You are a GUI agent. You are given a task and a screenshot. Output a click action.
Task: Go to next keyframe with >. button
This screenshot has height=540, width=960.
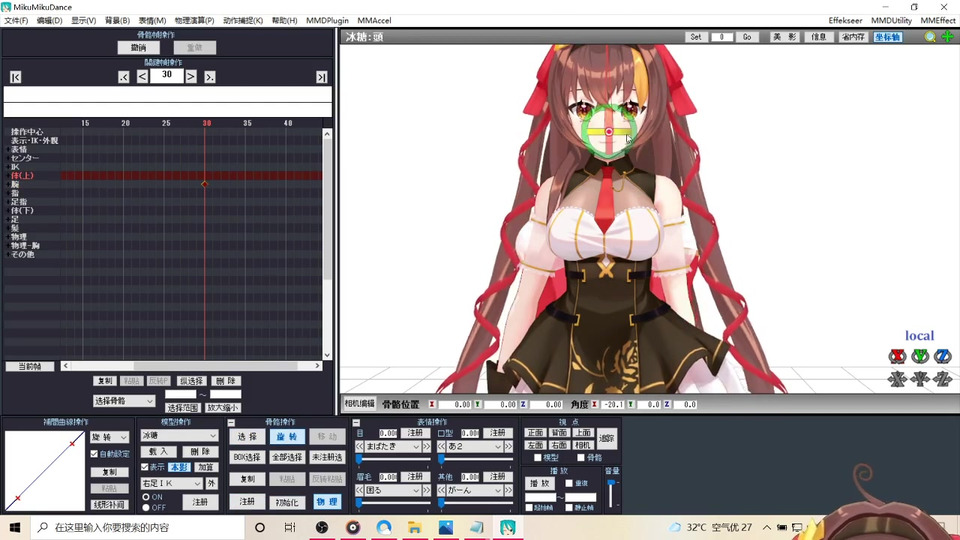tap(209, 77)
